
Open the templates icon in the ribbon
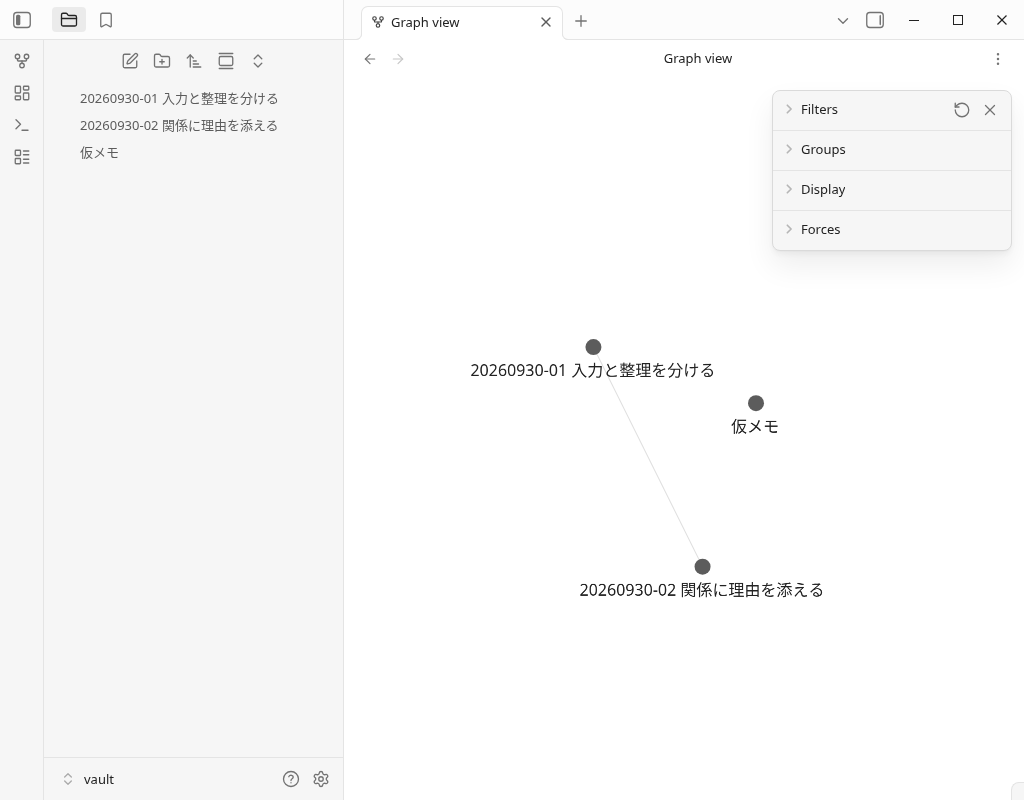22,157
